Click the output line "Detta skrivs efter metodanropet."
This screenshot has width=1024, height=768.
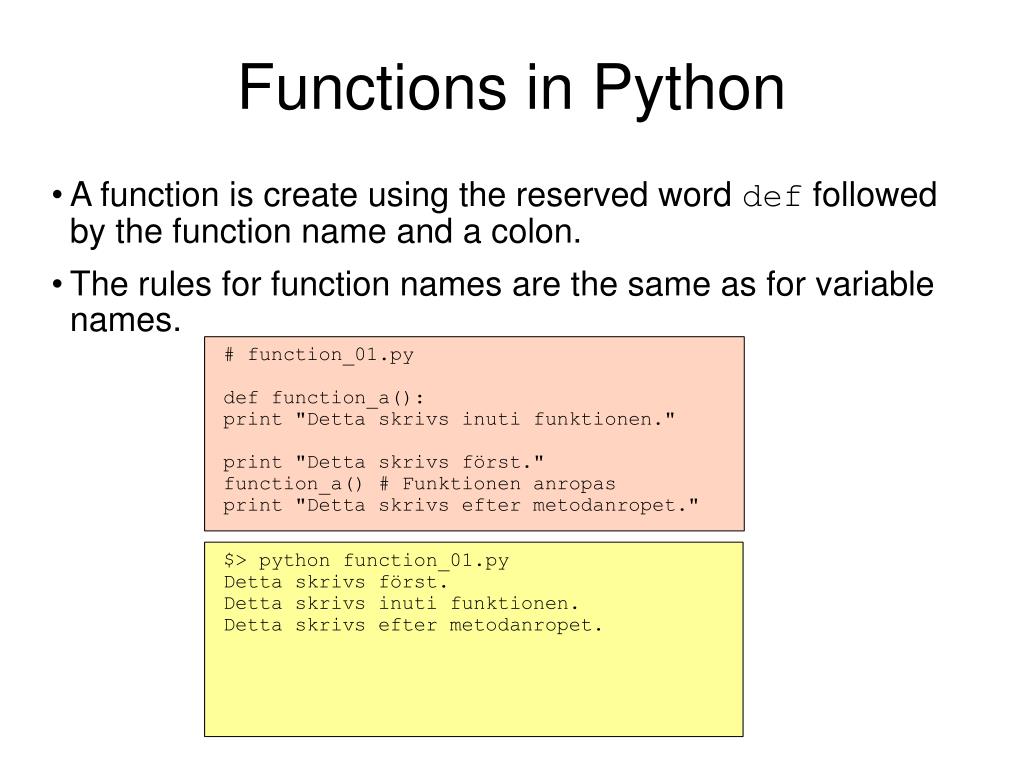(413, 625)
